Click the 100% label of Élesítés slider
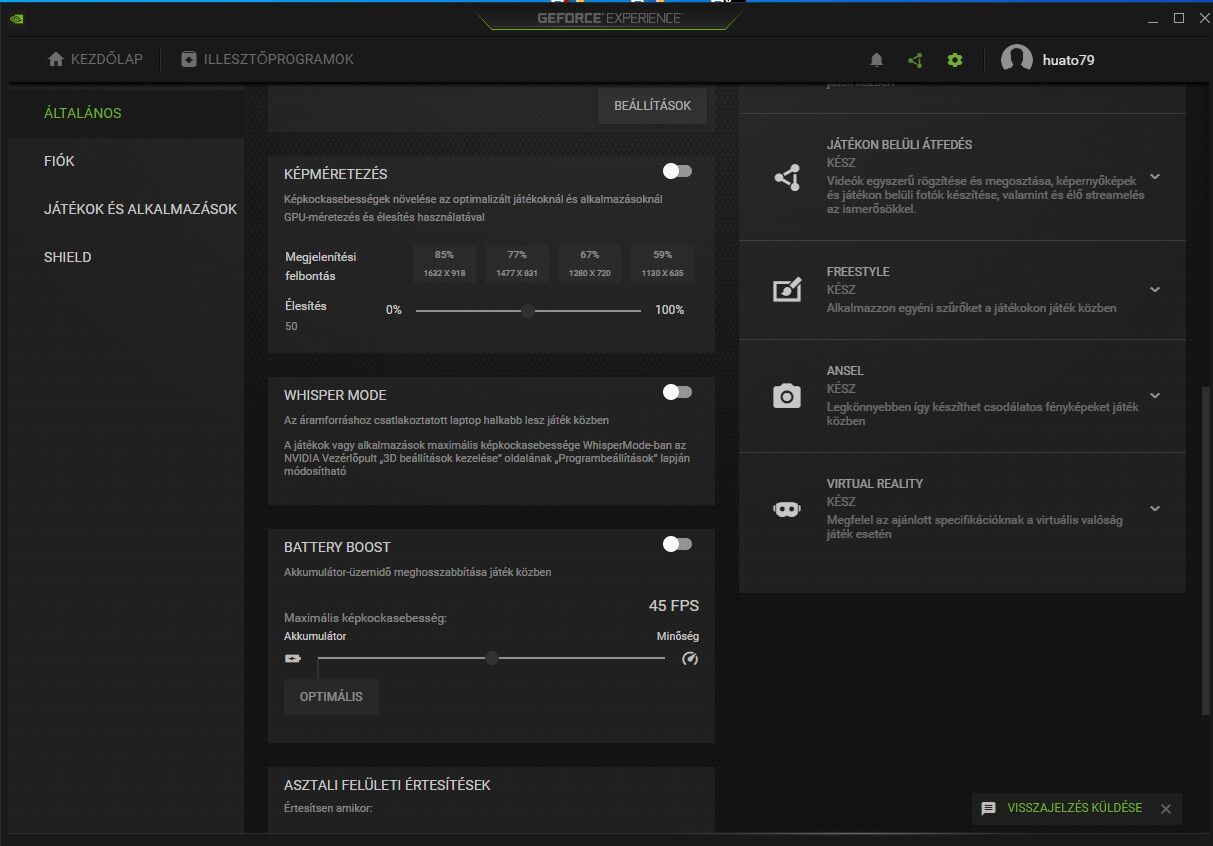 point(670,310)
